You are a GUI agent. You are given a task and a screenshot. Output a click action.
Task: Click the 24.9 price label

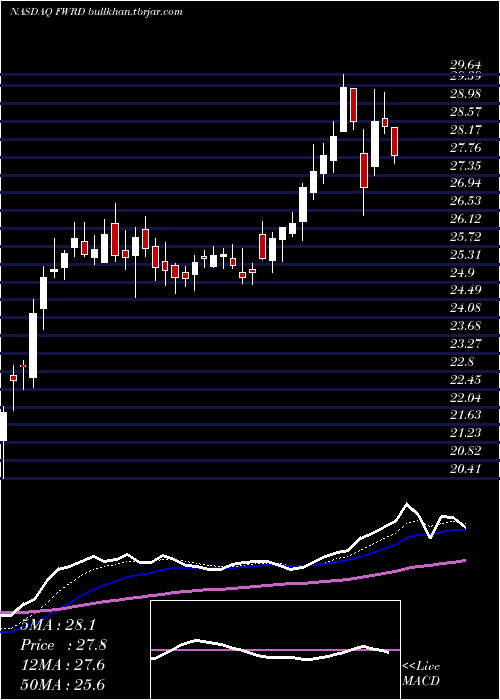(x=462, y=272)
